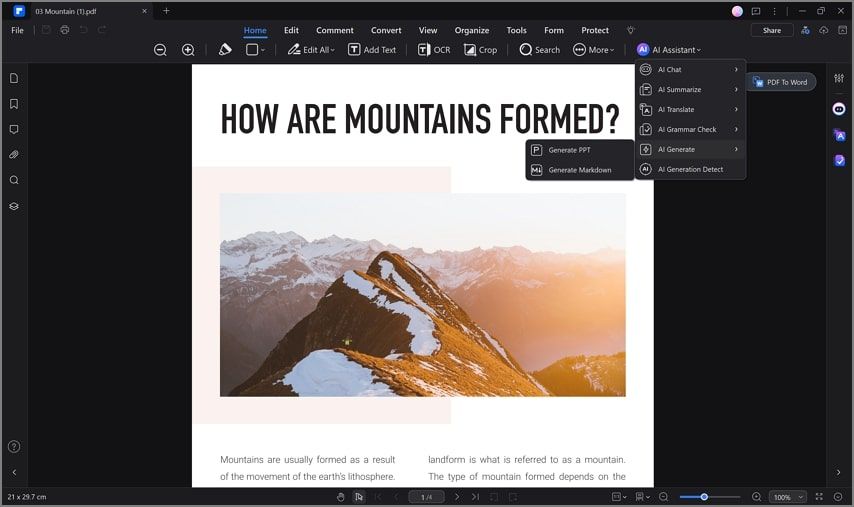This screenshot has height=507, width=854.
Task: Open the layers panel in left sidebar
Action: coord(14,206)
